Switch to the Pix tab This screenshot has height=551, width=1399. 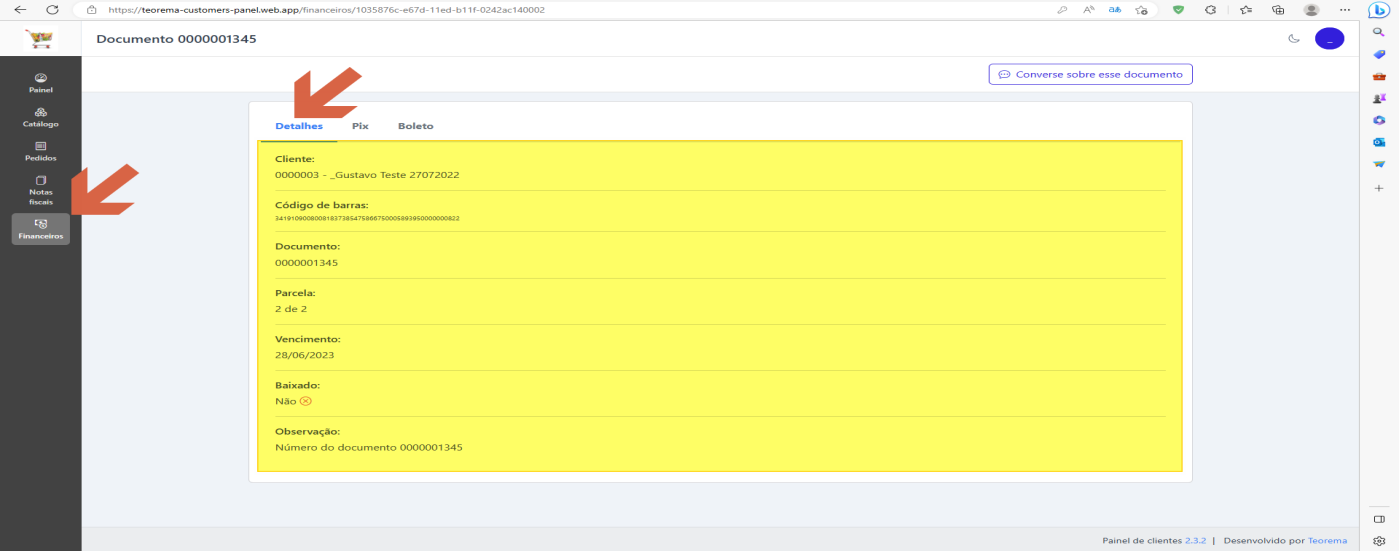(x=360, y=126)
